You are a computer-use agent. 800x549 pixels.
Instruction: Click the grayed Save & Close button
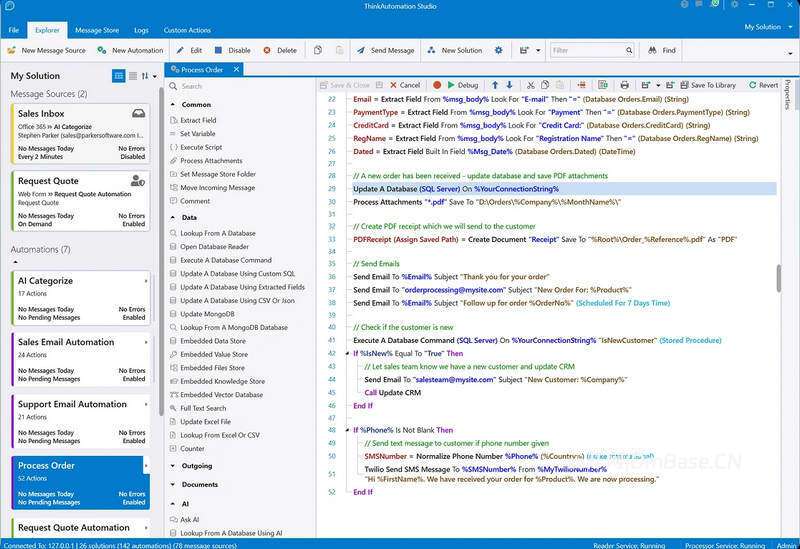pos(345,85)
